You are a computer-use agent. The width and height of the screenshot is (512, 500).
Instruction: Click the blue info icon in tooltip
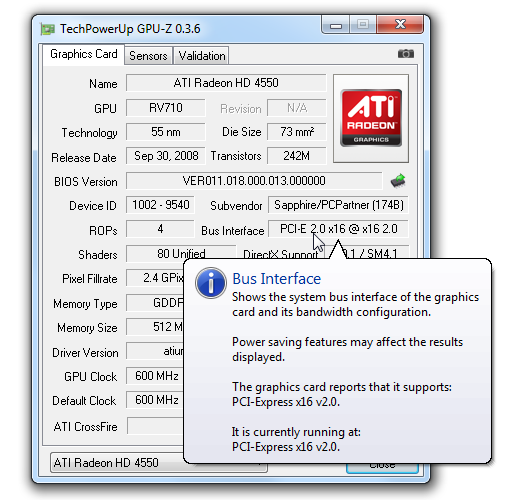pos(211,283)
